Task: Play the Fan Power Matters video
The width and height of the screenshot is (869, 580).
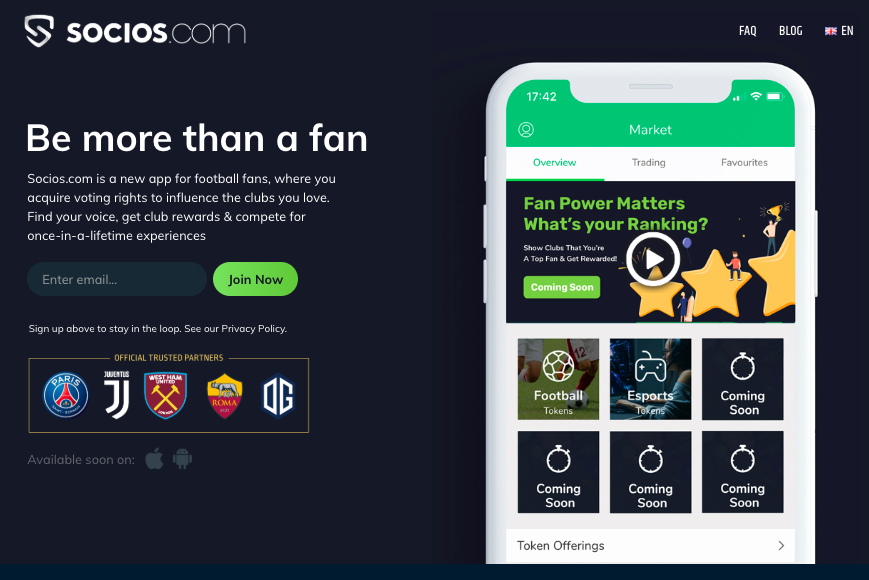Action: point(653,259)
